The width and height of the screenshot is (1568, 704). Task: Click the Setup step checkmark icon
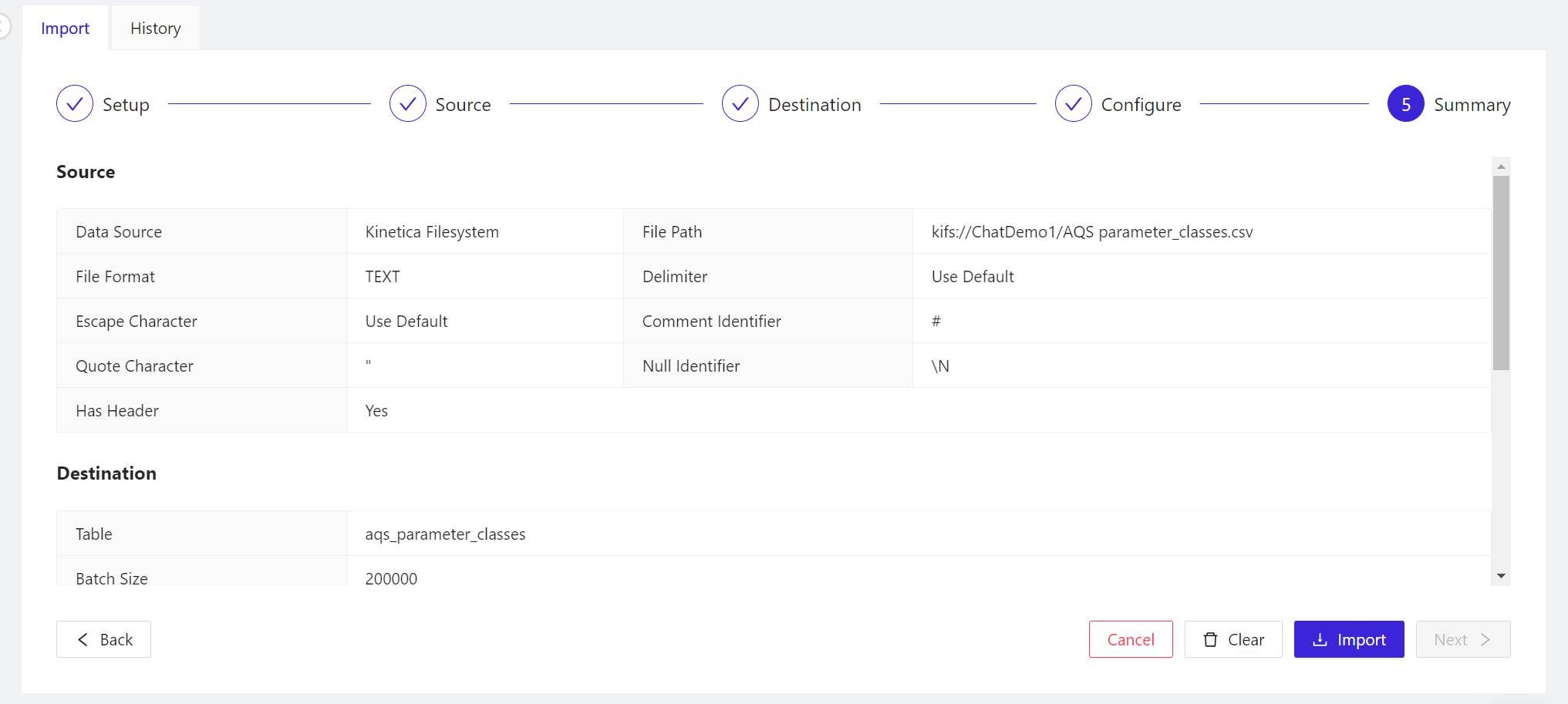75,104
